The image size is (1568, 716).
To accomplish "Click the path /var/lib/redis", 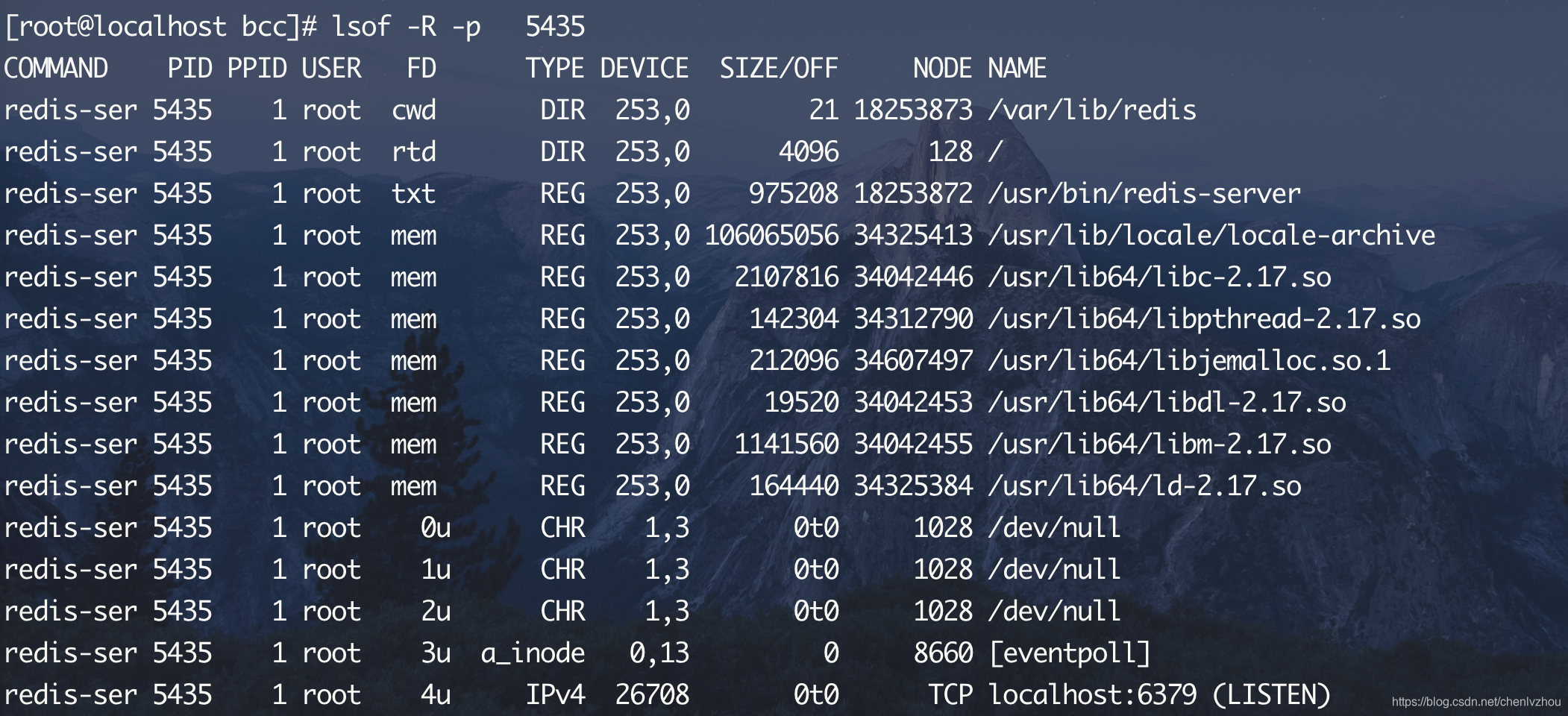I will coord(1093,110).
